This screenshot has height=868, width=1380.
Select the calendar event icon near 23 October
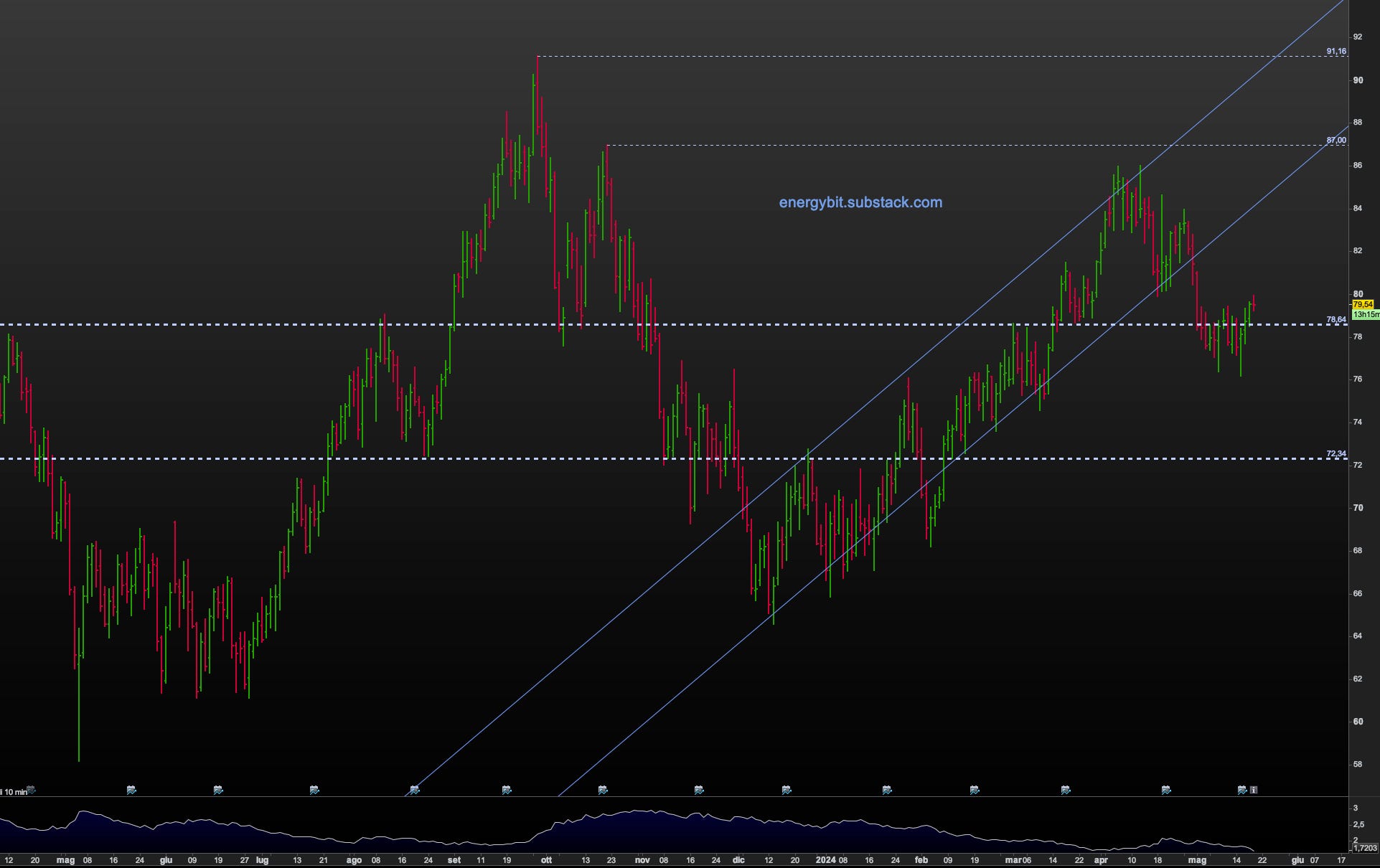coord(603,790)
